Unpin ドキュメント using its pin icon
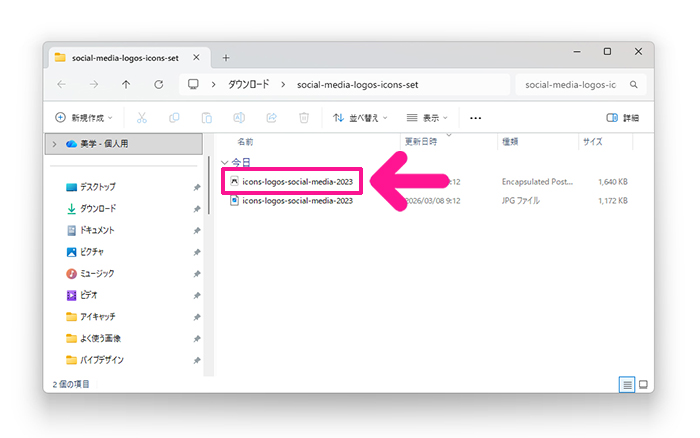 pyautogui.click(x=196, y=231)
